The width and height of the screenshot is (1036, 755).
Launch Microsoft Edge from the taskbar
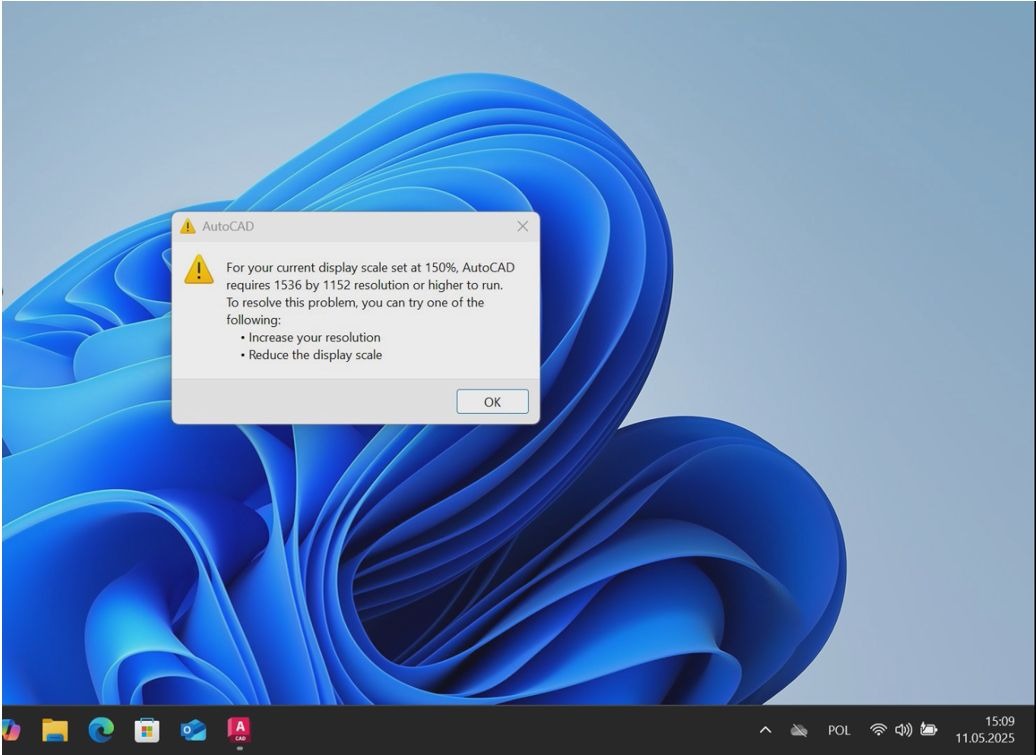(x=101, y=730)
